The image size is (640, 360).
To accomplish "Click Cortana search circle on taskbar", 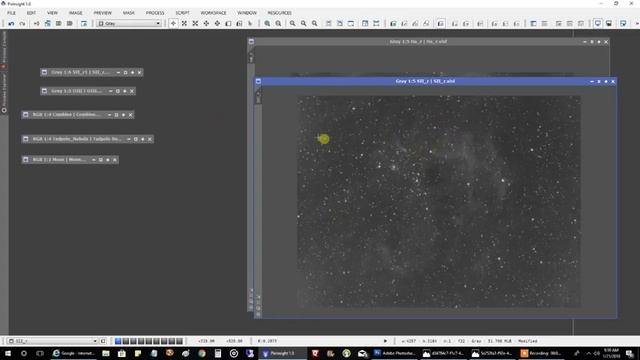I will pyautogui.click(x=24, y=353).
